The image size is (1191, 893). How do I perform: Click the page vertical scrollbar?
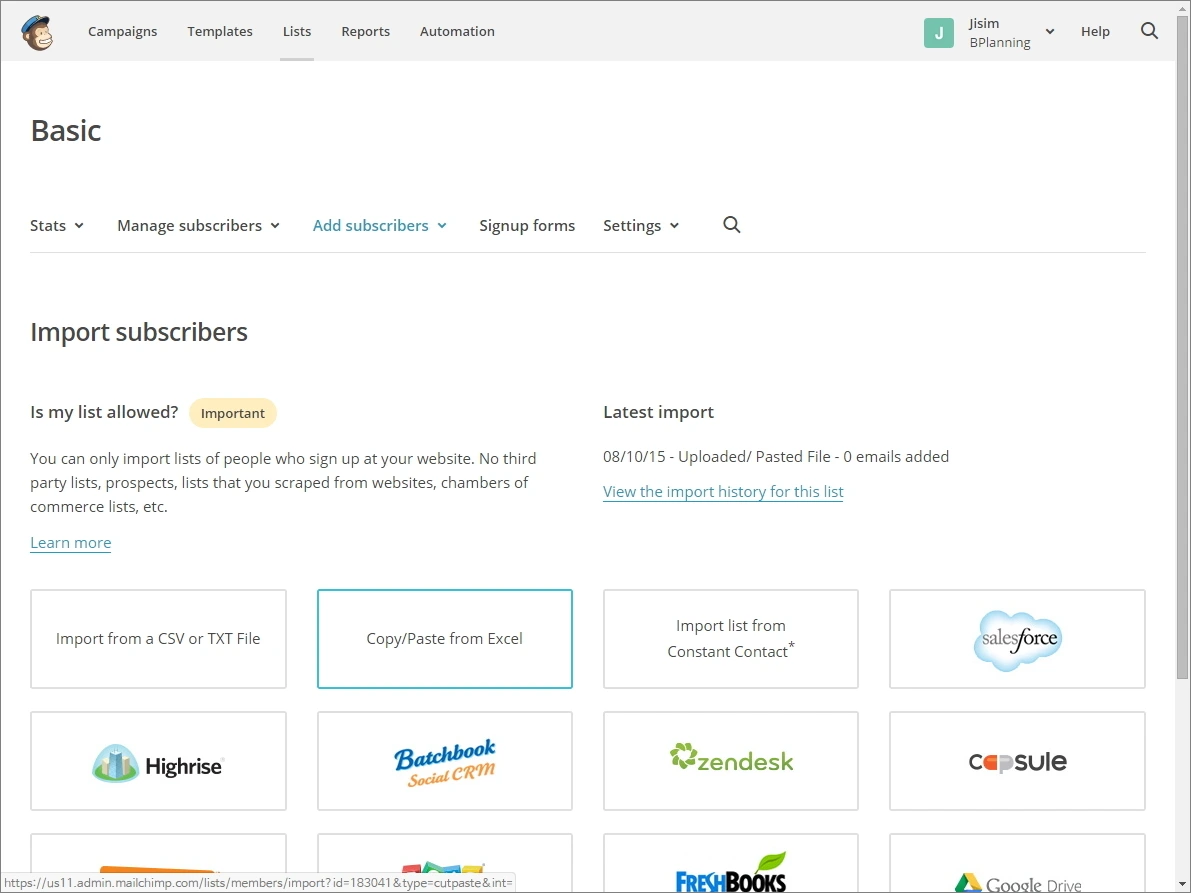[1182, 346]
